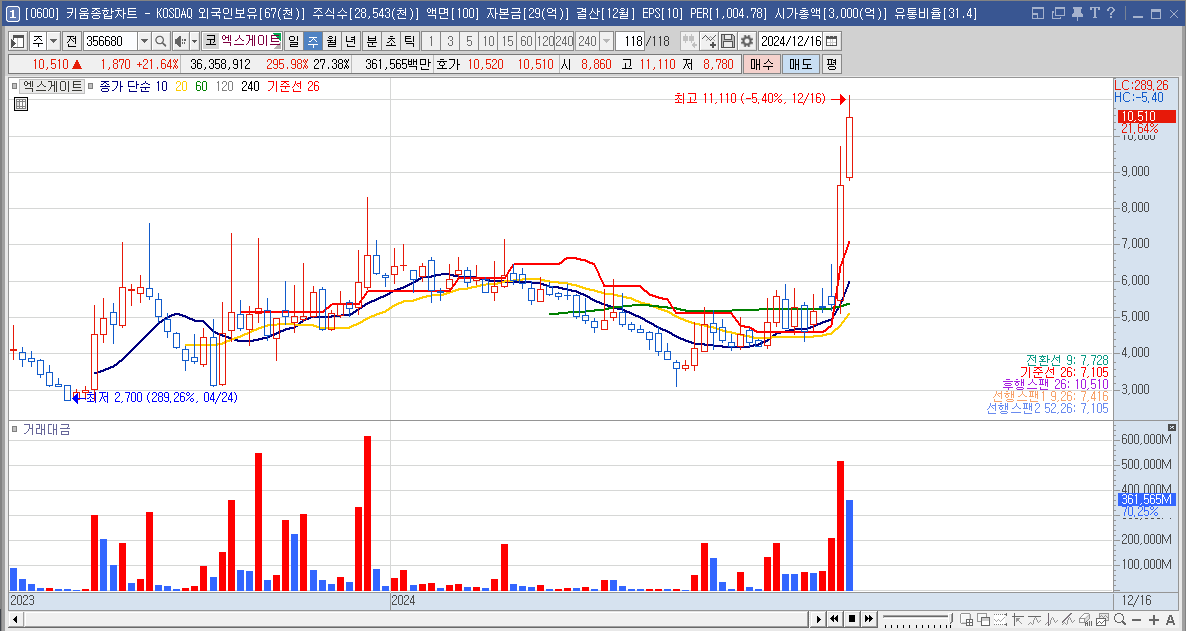Screen dimensions: 1186x631
Task: Click the stock code 356680 field
Action: [110, 41]
